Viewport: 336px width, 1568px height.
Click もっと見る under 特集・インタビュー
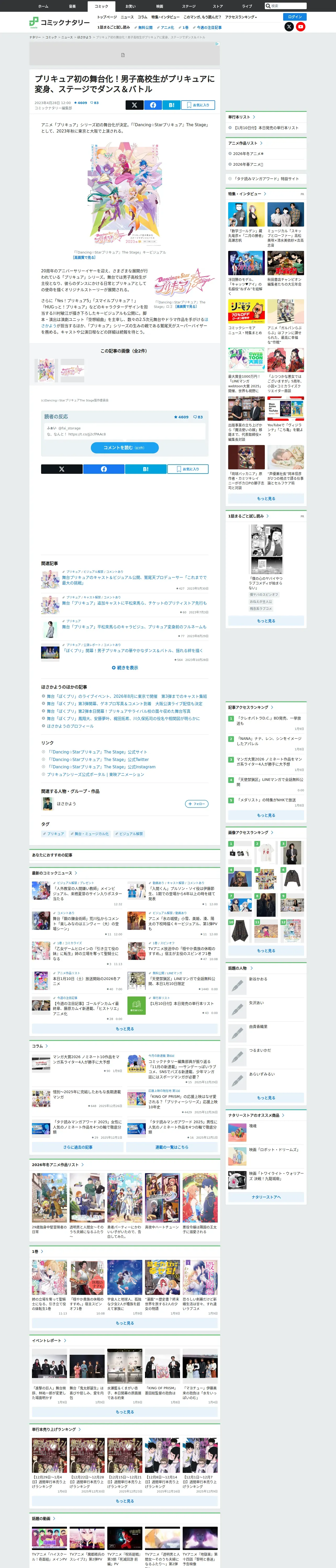[x=266, y=499]
